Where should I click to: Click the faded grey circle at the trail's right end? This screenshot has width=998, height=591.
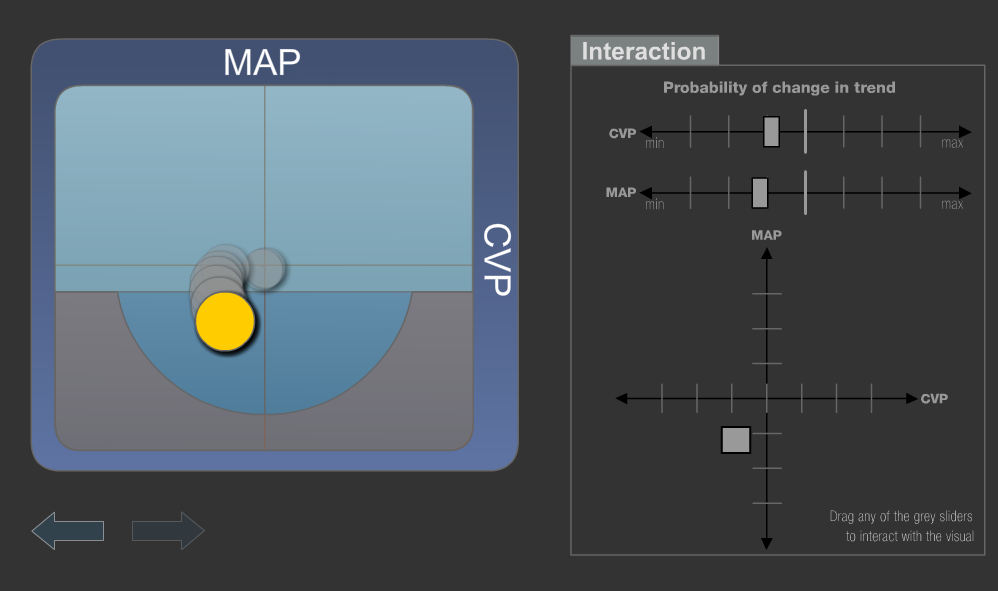coord(267,268)
